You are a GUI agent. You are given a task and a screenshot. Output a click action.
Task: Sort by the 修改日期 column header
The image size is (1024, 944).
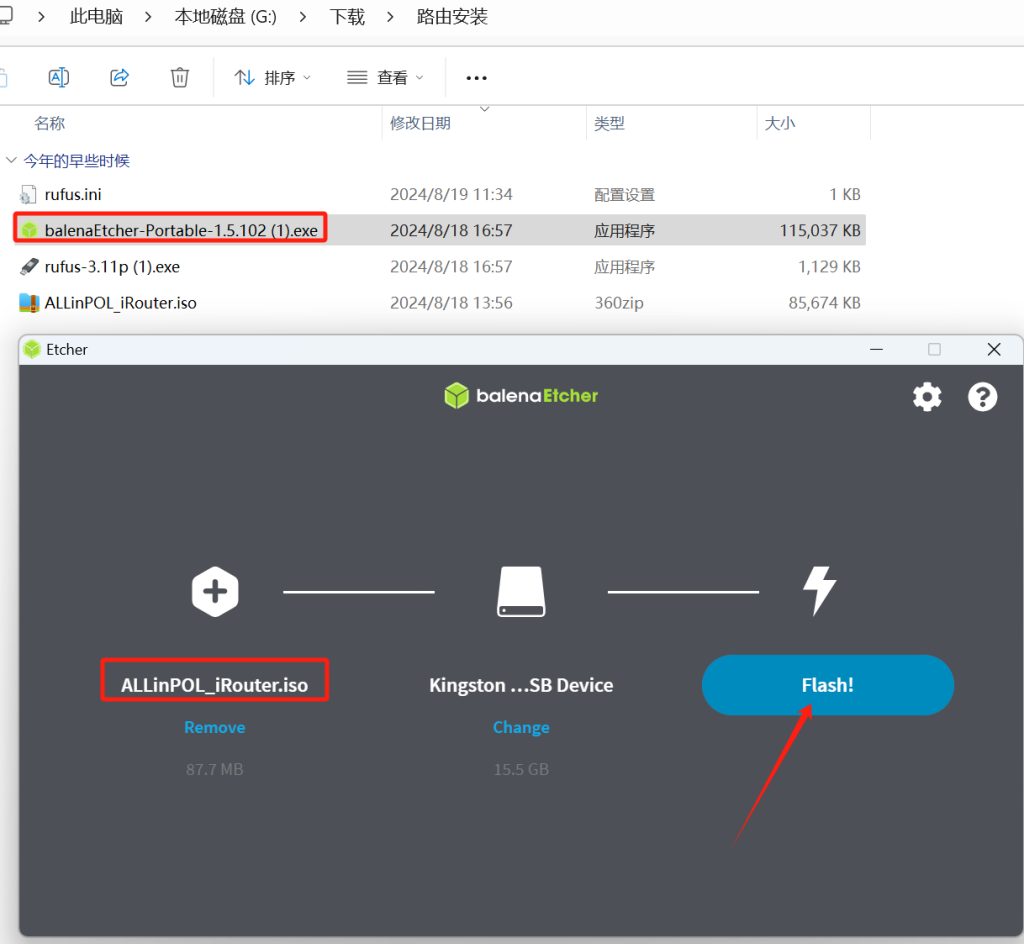[420, 123]
